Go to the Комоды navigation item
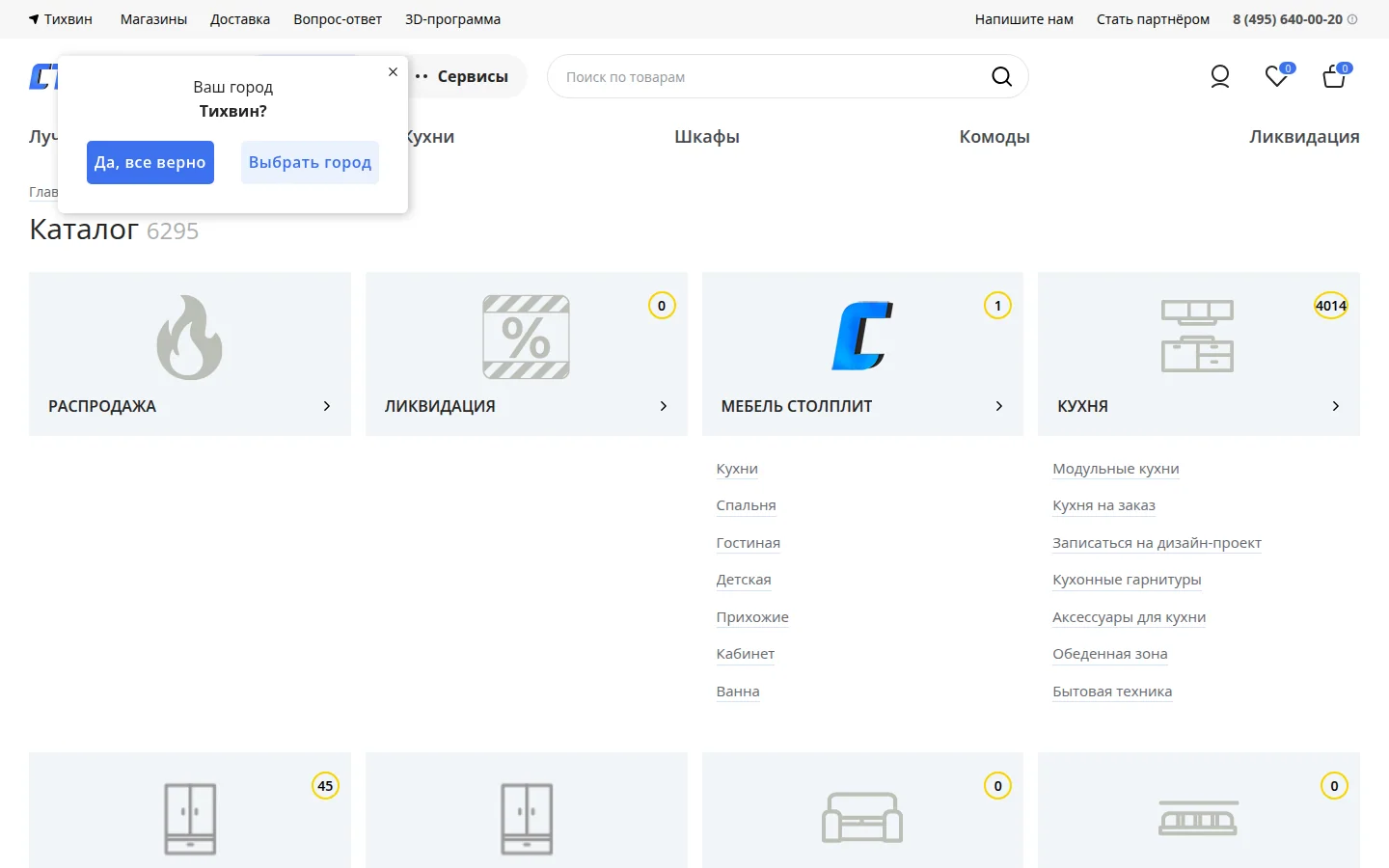The width and height of the screenshot is (1389, 868). click(994, 137)
